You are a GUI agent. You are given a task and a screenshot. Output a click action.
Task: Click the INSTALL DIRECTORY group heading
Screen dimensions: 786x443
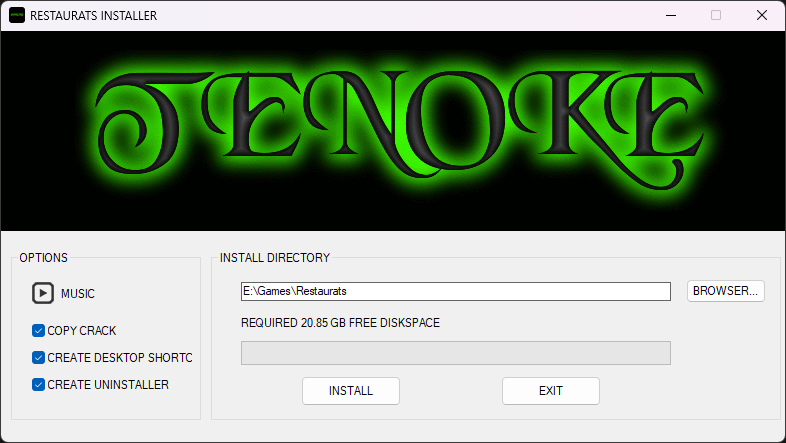[275, 258]
